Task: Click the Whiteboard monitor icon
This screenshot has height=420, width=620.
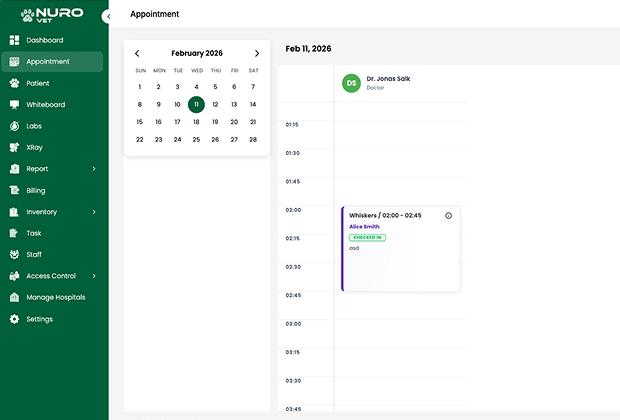Action: pyautogui.click(x=14, y=104)
